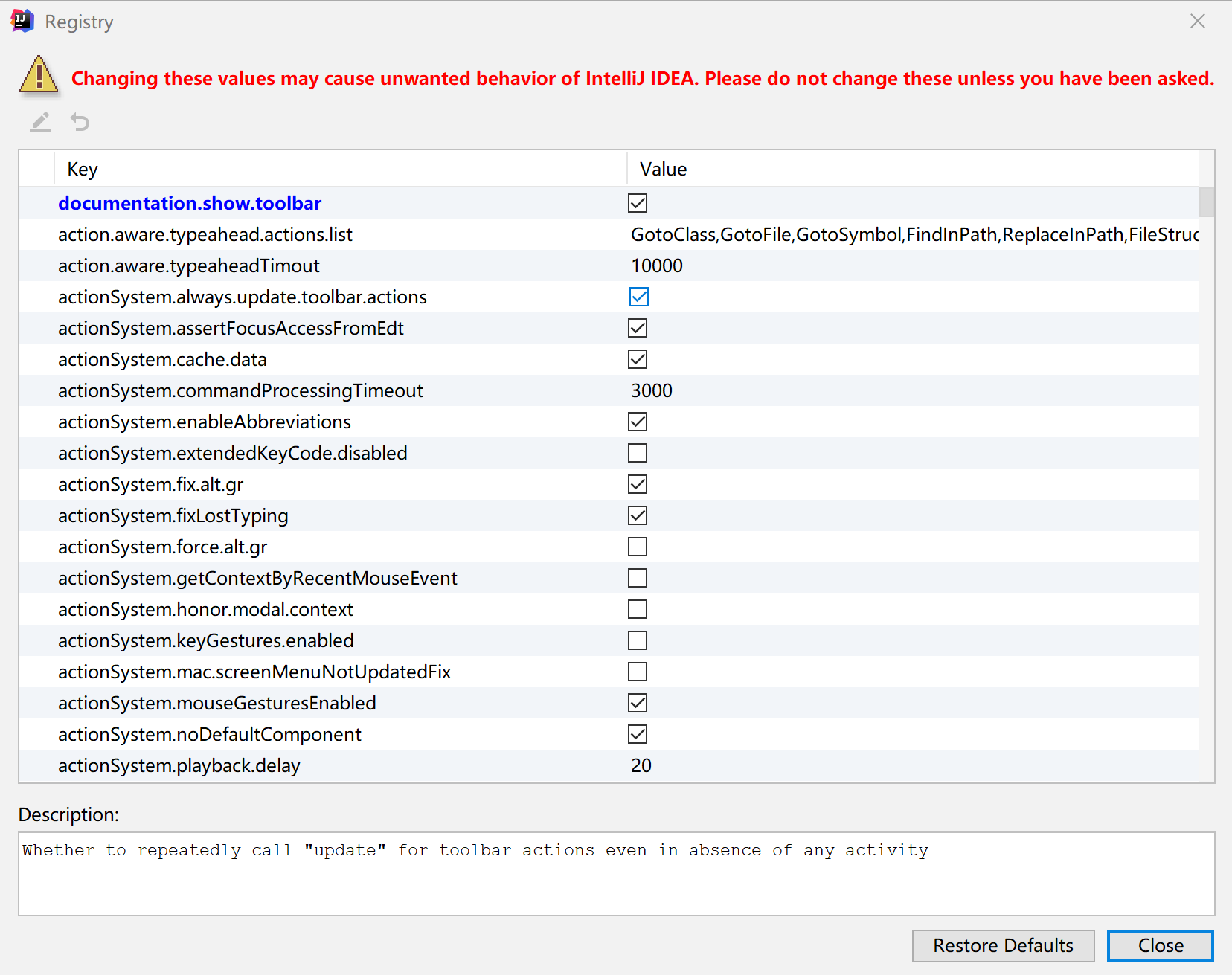1232x975 pixels.
Task: Check actionSystem.getContextByRecentMouseEvent checkbox
Action: 638,578
